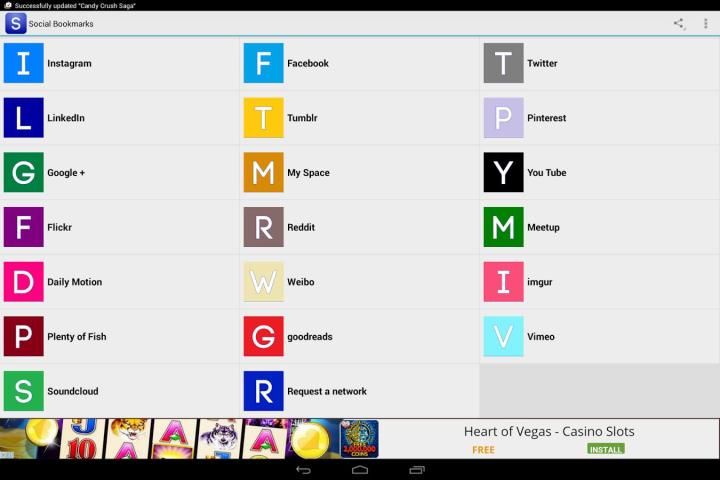Tap the Reddit 'R' icon
This screenshot has height=480, width=720.
263,227
